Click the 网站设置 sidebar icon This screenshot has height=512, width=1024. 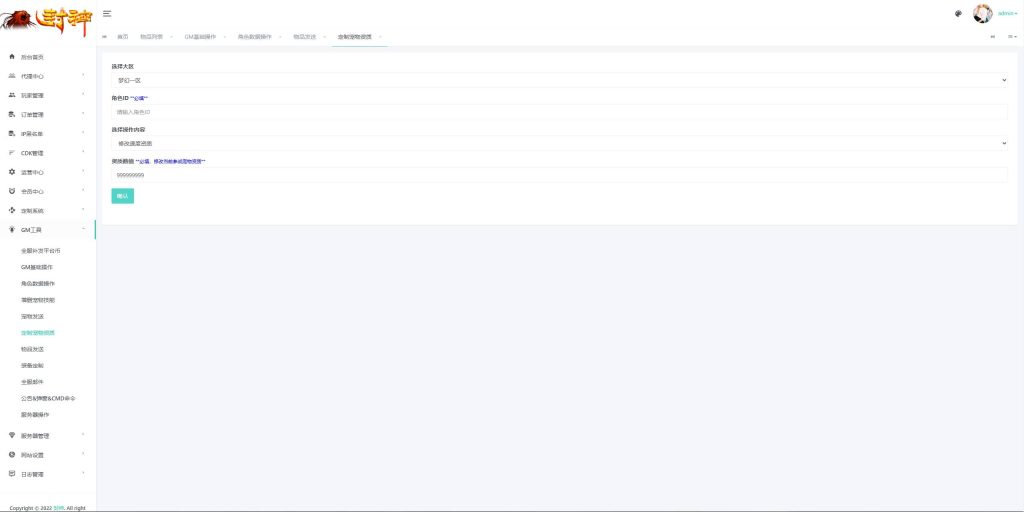coord(11,455)
